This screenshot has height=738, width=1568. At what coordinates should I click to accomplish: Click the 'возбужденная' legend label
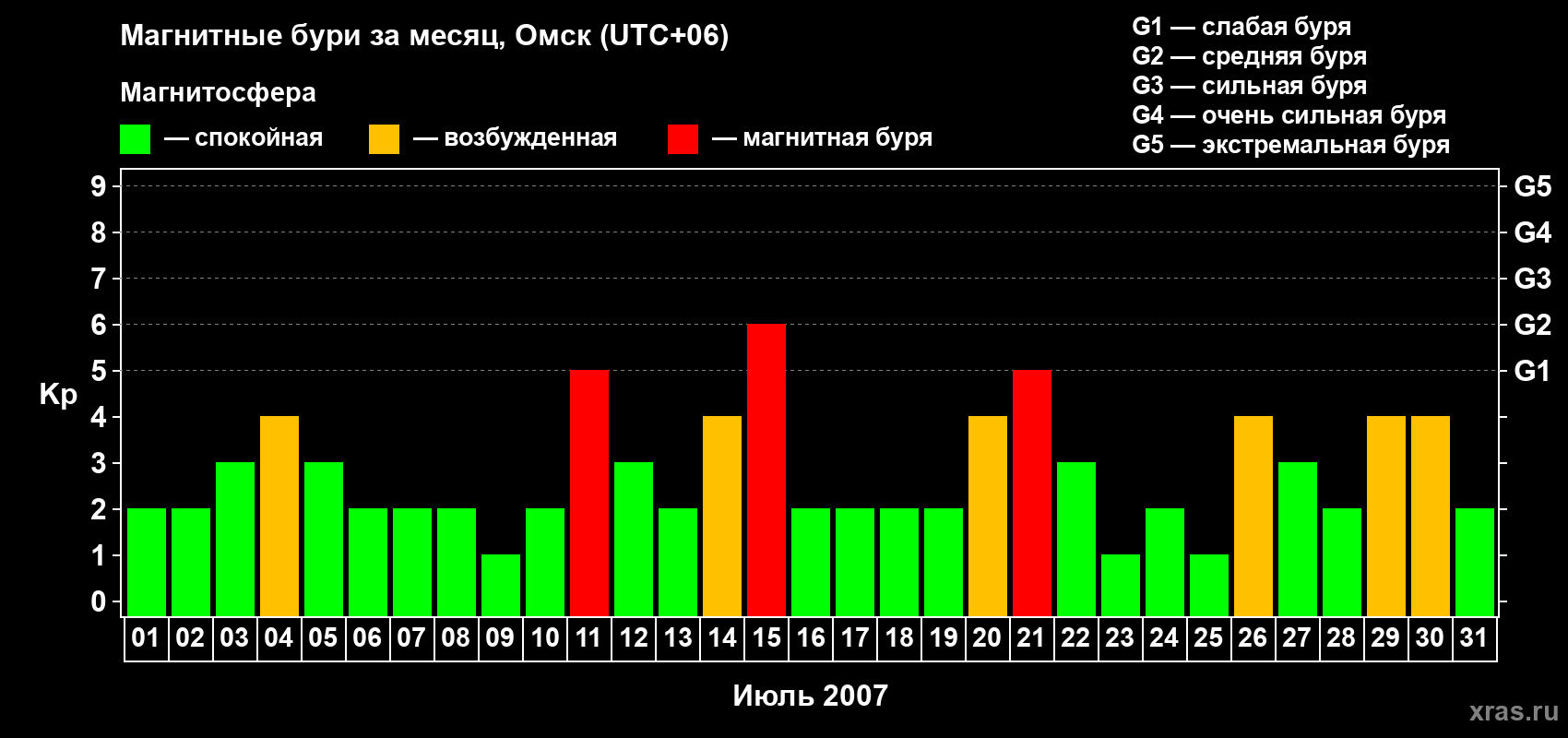coord(530,138)
